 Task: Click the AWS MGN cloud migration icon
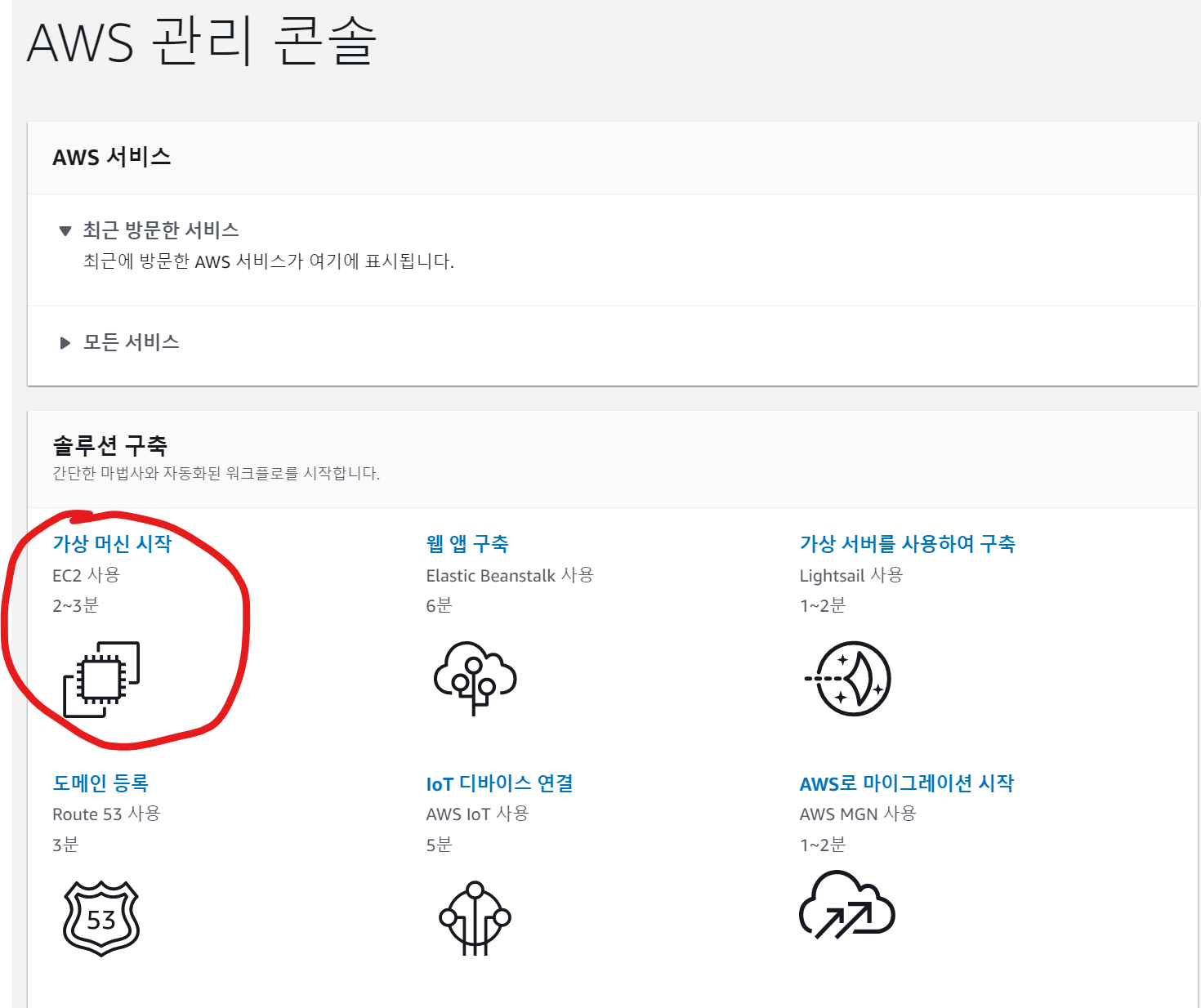click(x=847, y=905)
